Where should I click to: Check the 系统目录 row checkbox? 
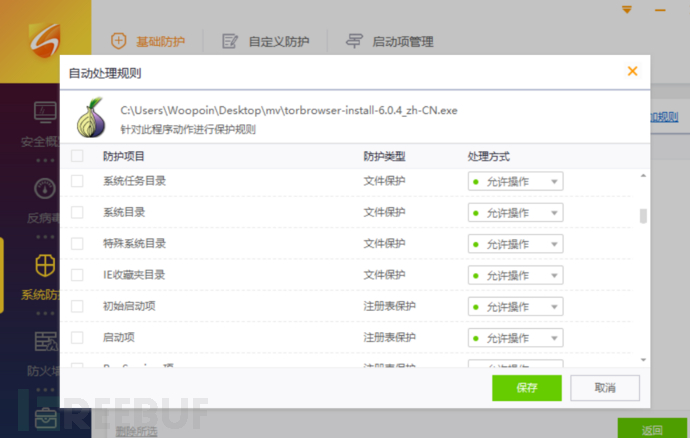point(77,212)
